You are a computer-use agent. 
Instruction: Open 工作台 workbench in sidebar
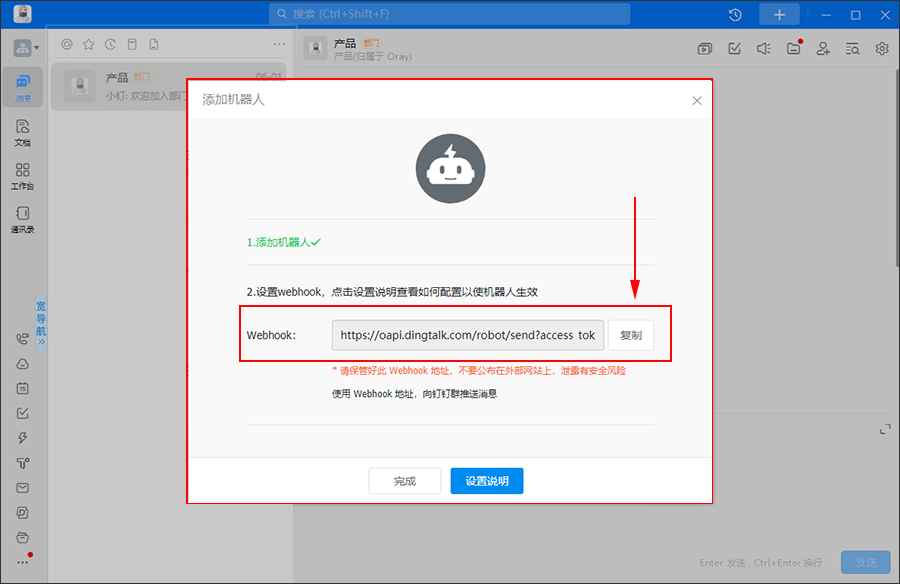coord(22,176)
